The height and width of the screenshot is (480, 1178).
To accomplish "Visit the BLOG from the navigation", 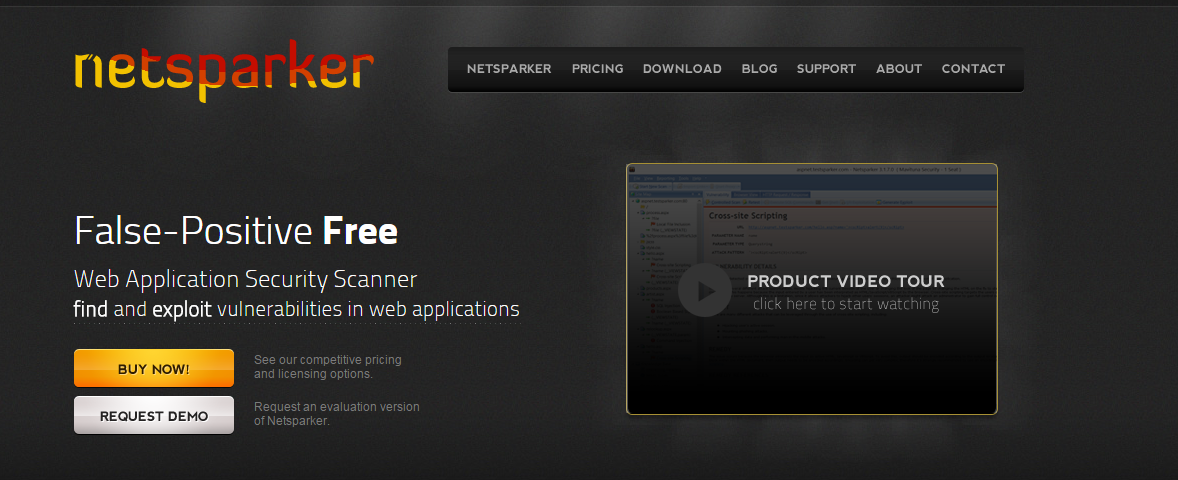I will 759,69.
